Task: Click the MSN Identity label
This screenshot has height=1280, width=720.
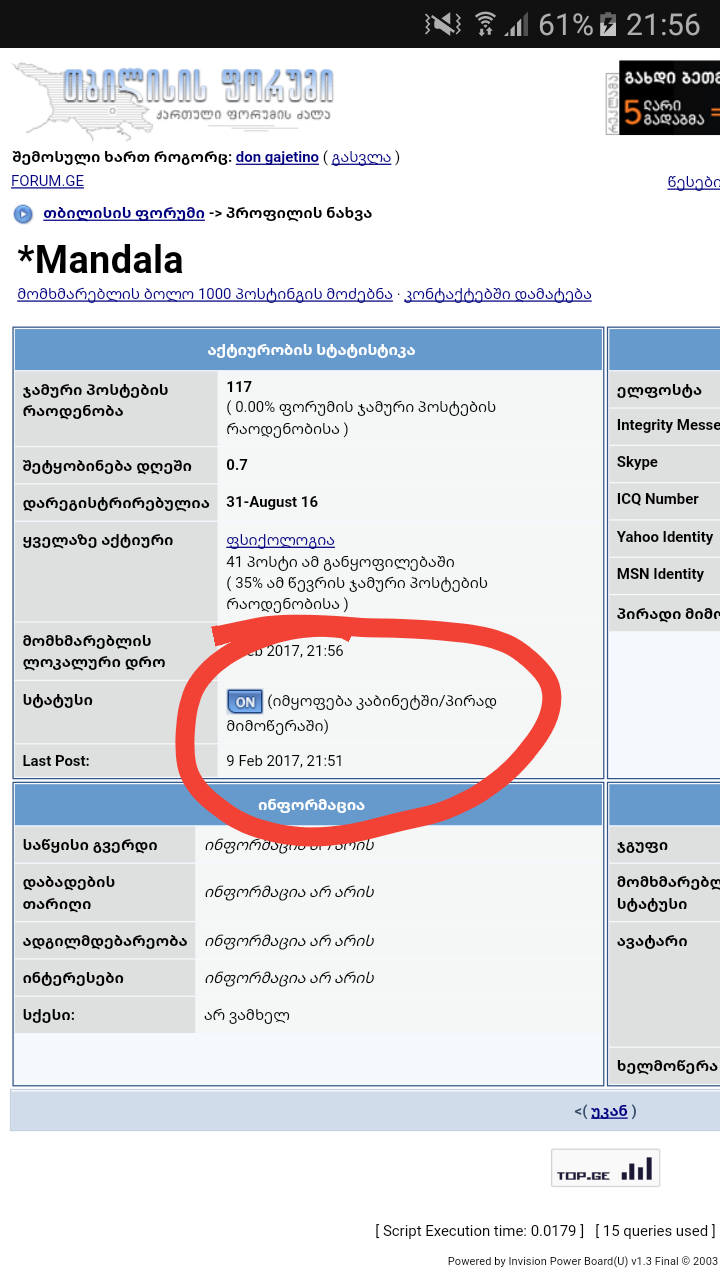Action: [x=660, y=573]
